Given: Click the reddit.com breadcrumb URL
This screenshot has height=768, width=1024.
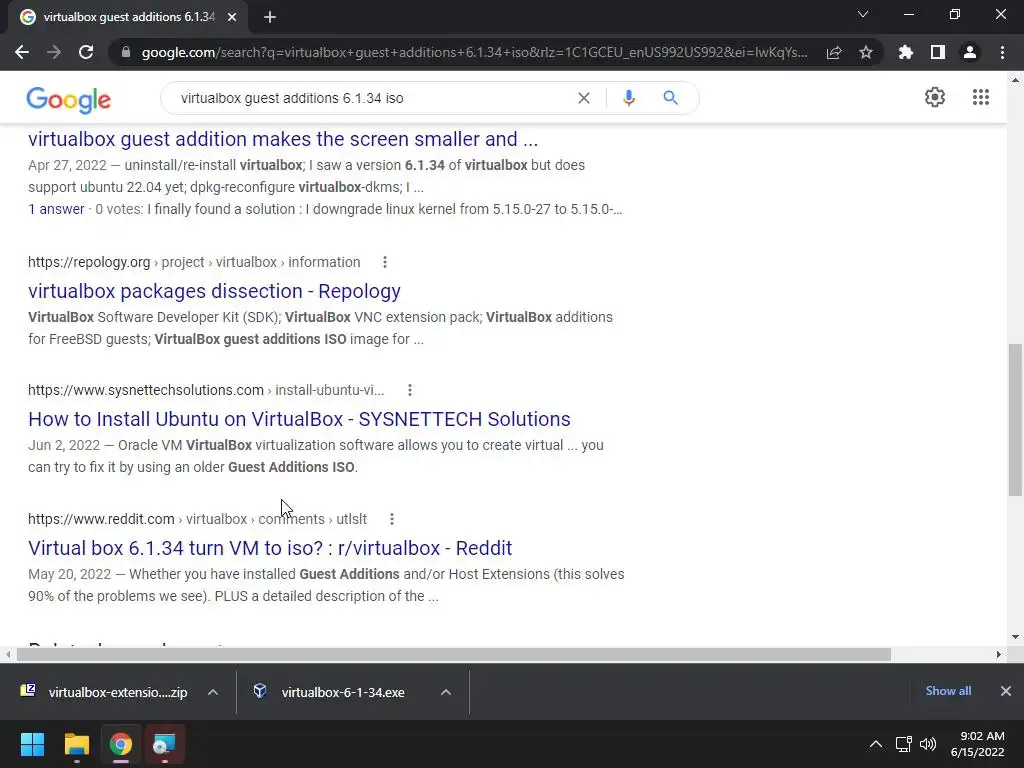Looking at the screenshot, I should click(197, 519).
